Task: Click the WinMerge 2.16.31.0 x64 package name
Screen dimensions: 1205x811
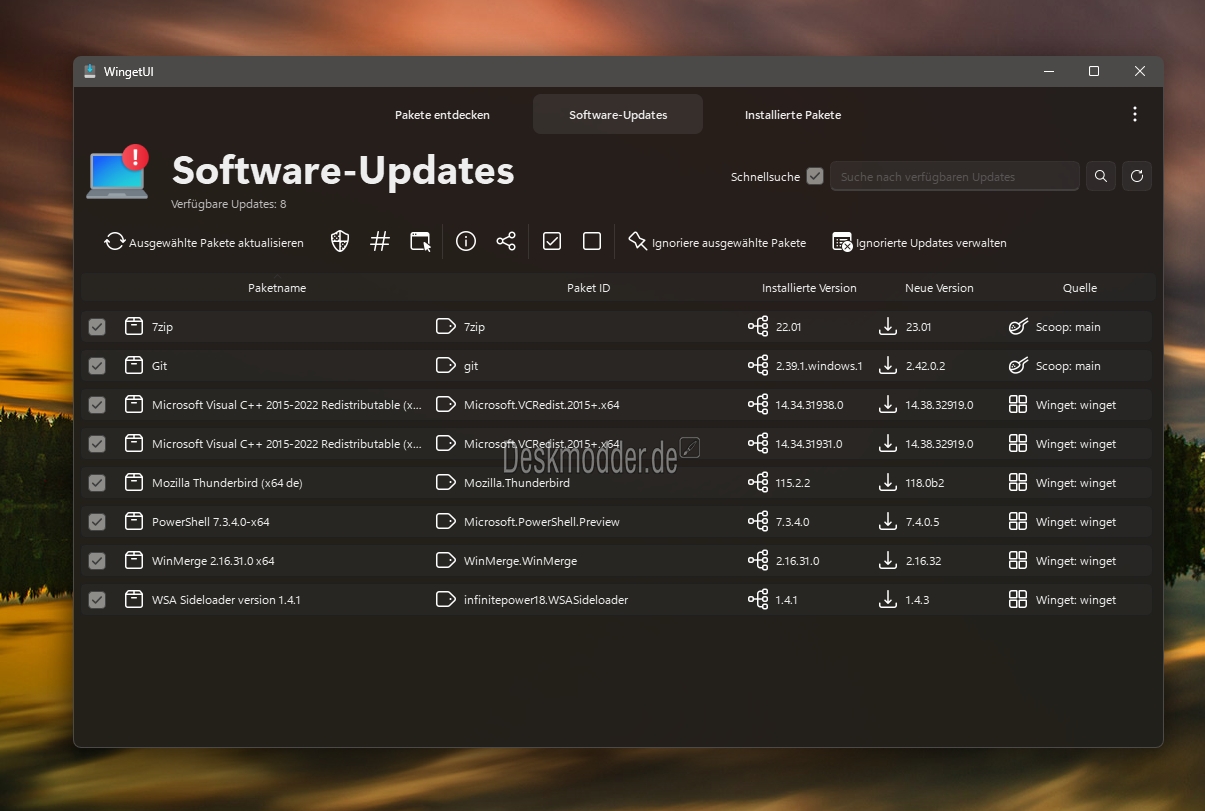Action: pos(213,561)
